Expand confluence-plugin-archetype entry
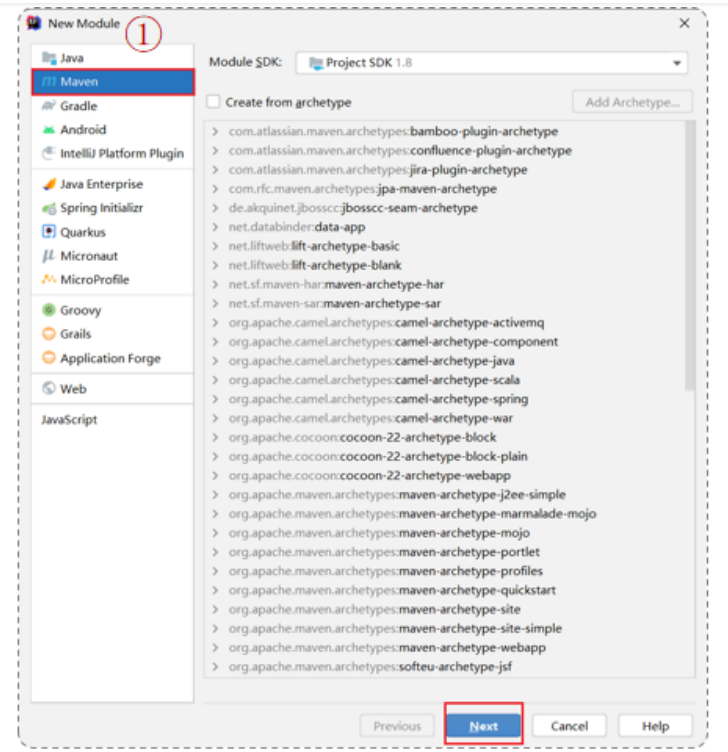This screenshot has height=752, width=728. click(x=215, y=151)
